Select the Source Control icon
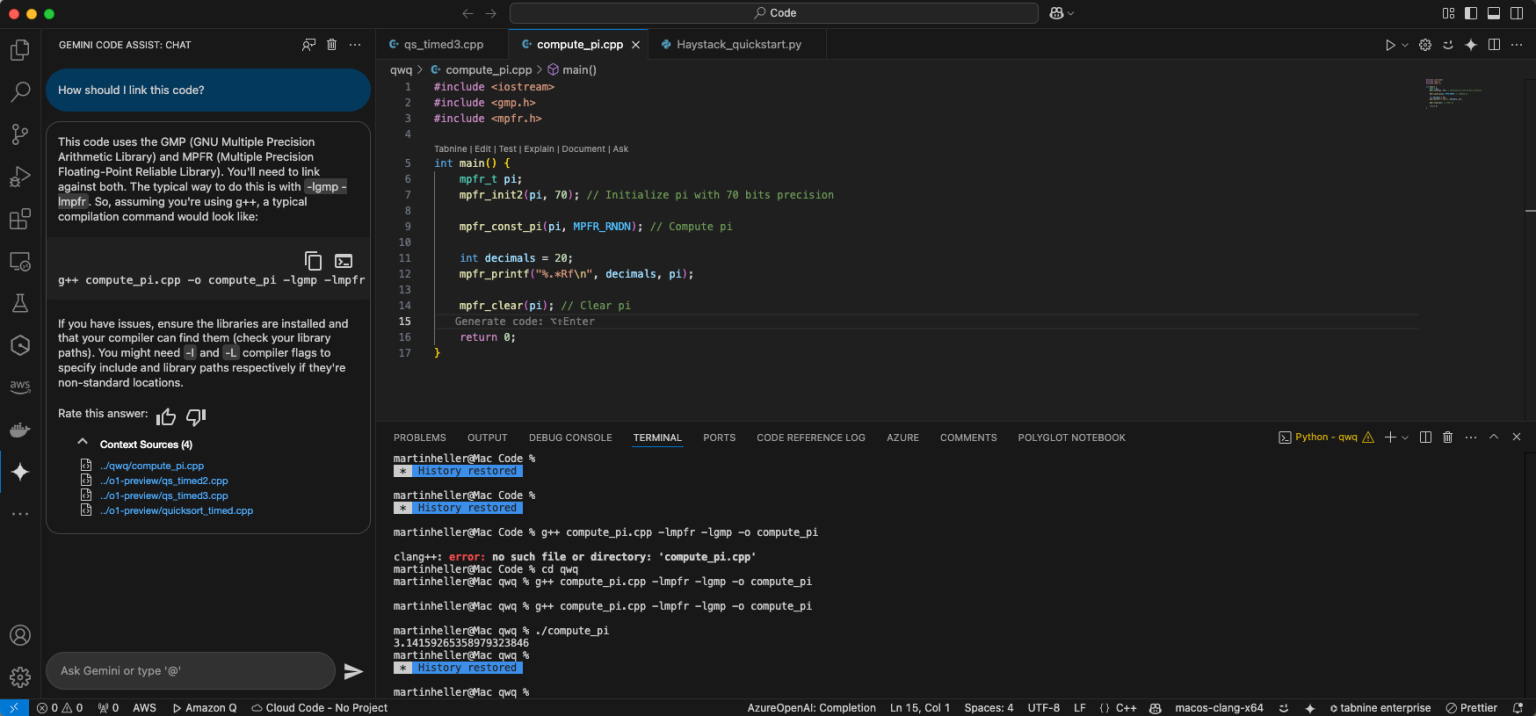Image resolution: width=1536 pixels, height=716 pixels. pyautogui.click(x=19, y=134)
